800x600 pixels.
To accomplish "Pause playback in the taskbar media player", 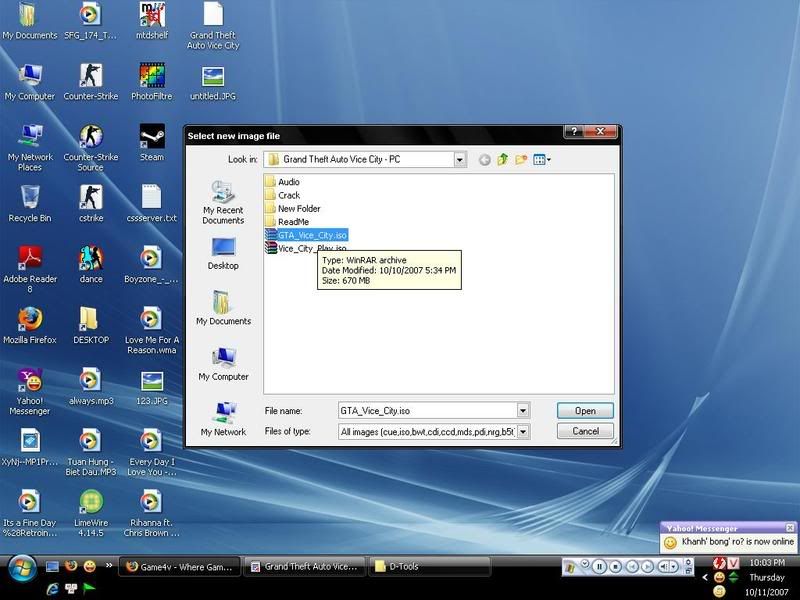I will coord(599,566).
